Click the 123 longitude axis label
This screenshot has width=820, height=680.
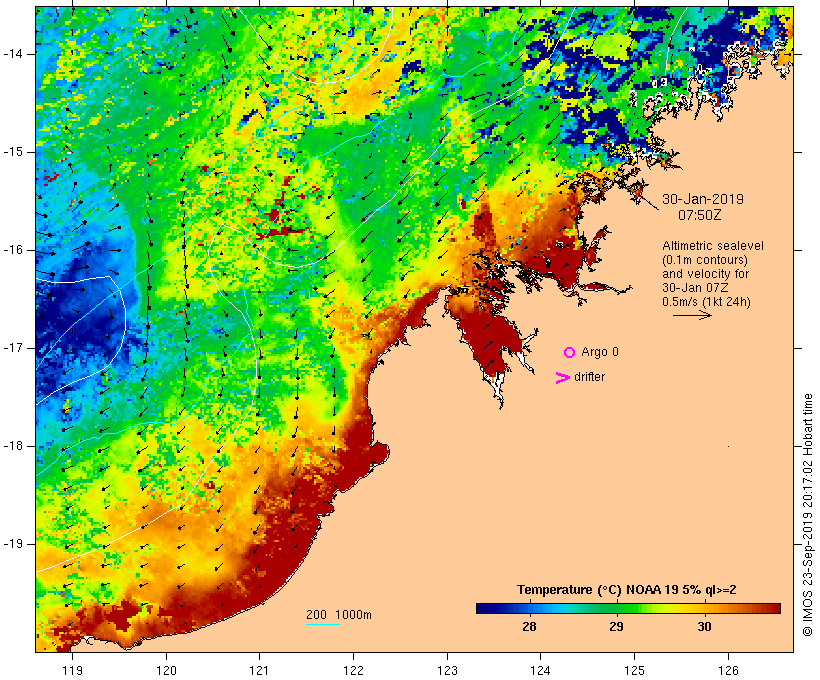point(447,670)
